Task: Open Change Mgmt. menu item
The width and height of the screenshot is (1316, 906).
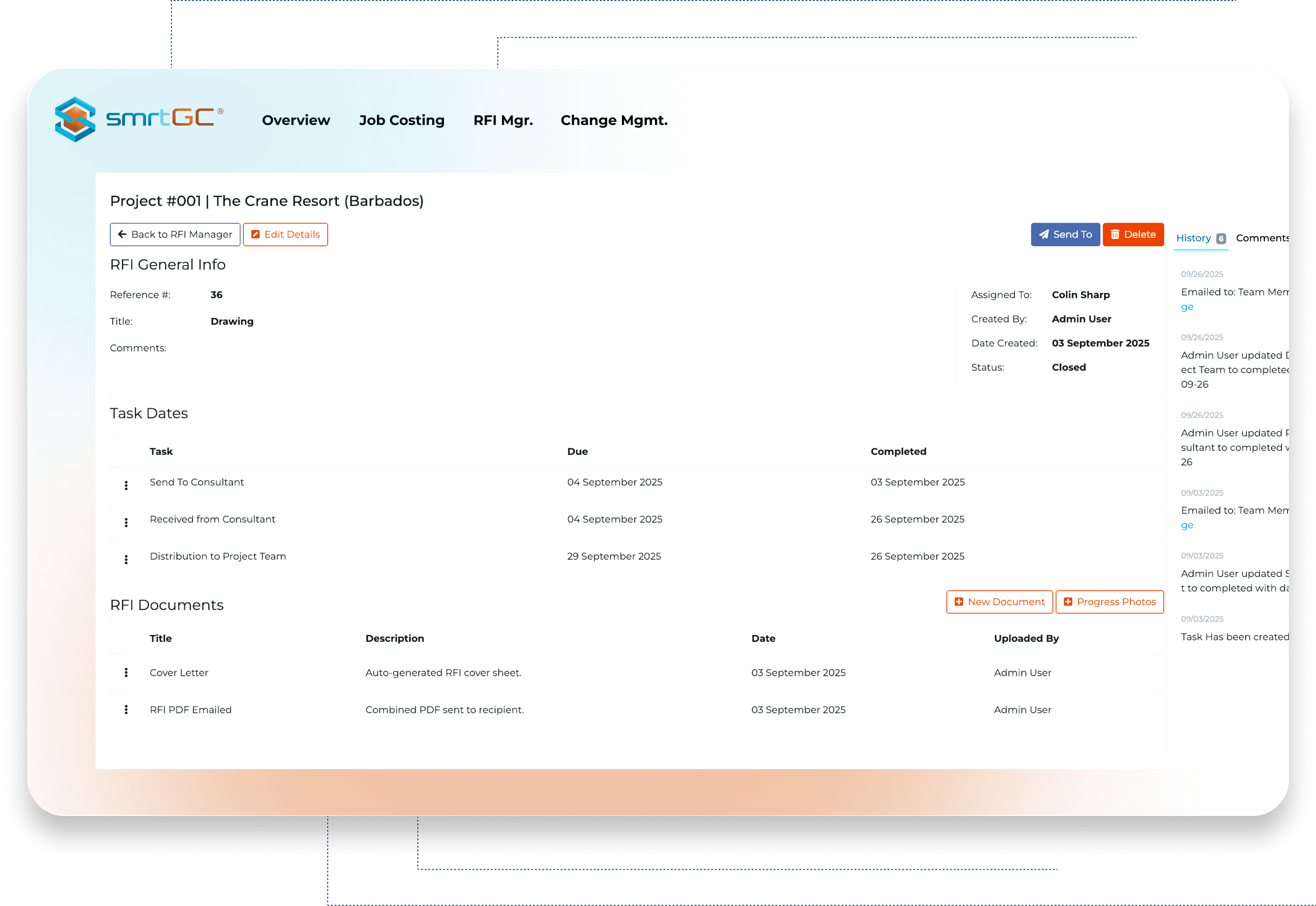Action: (614, 120)
